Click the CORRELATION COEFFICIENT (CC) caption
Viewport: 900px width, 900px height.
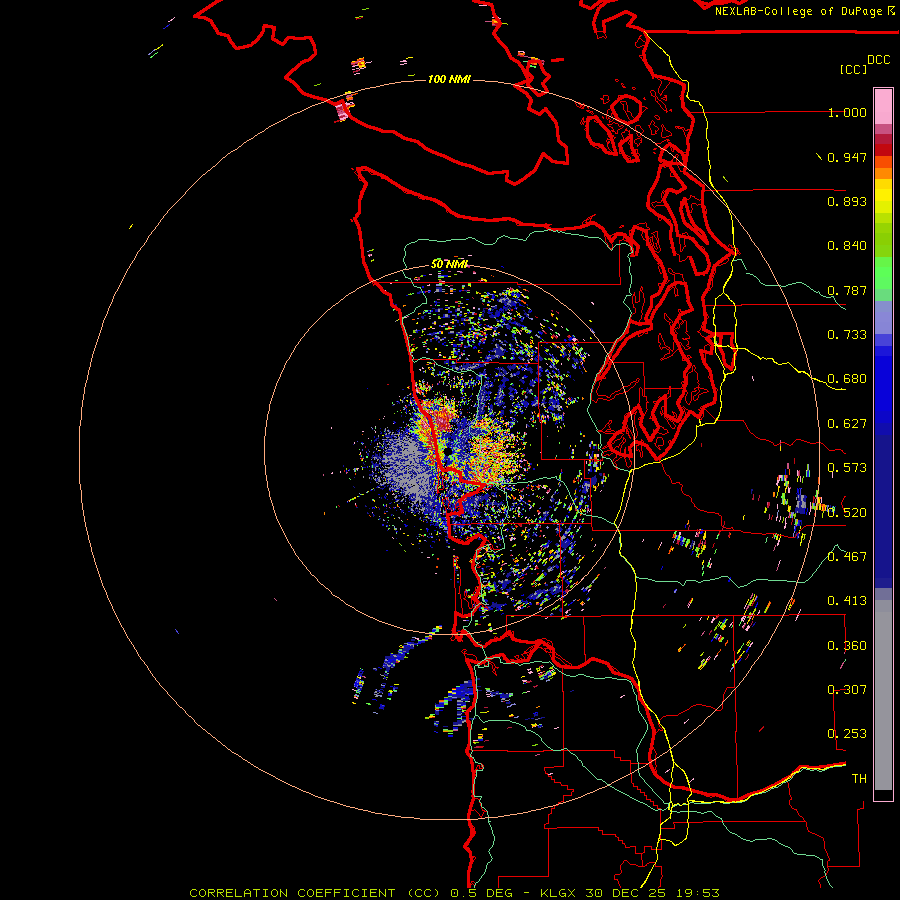coord(315,893)
